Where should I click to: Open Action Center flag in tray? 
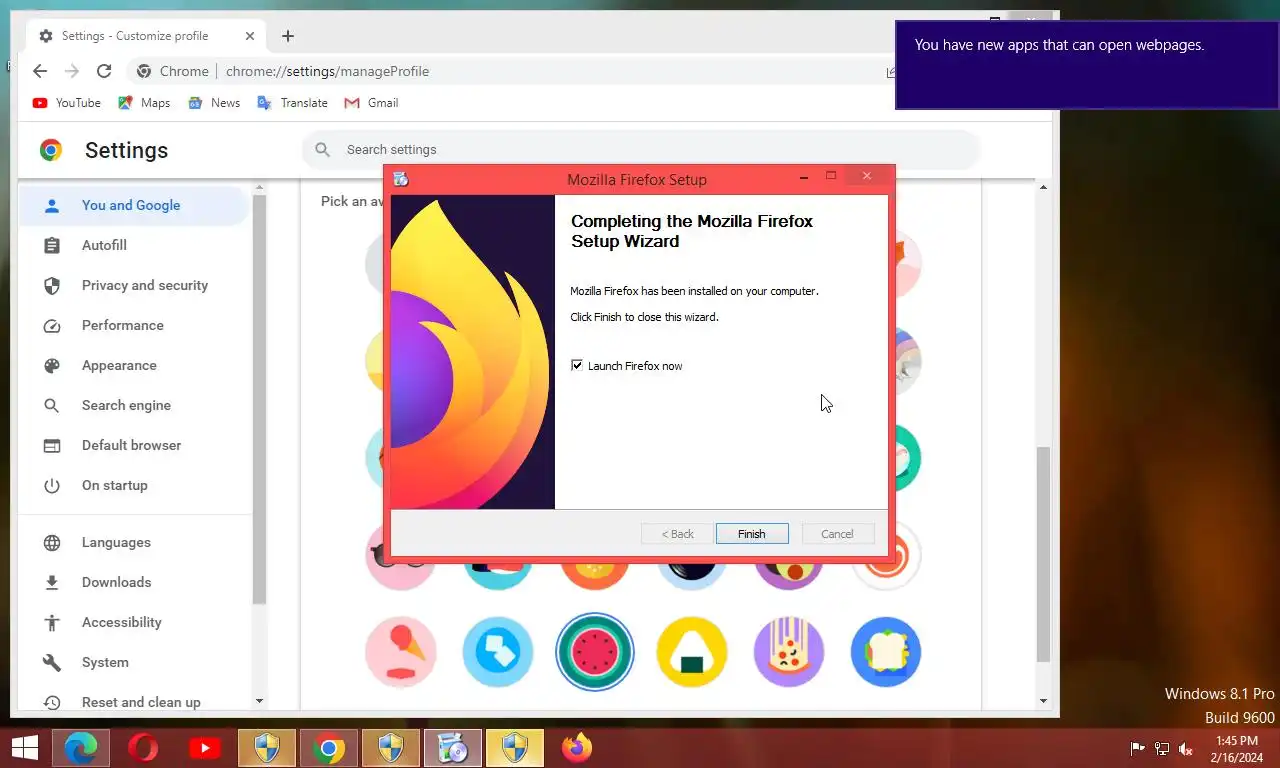click(1137, 749)
